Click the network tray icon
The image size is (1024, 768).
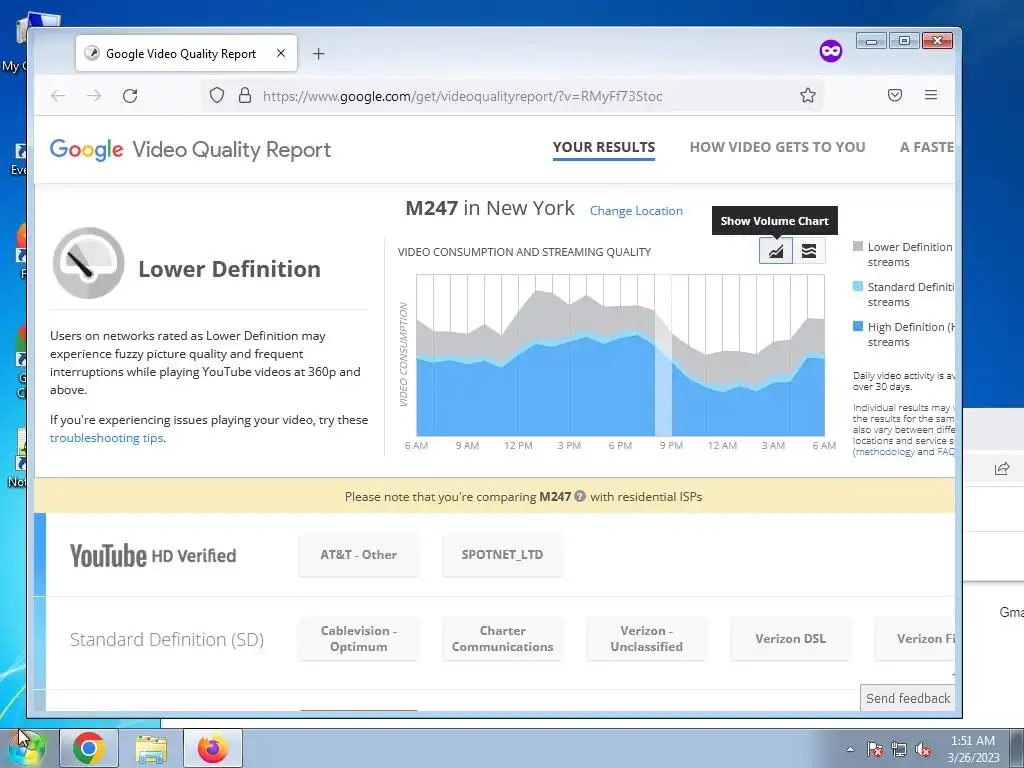pyautogui.click(x=899, y=749)
